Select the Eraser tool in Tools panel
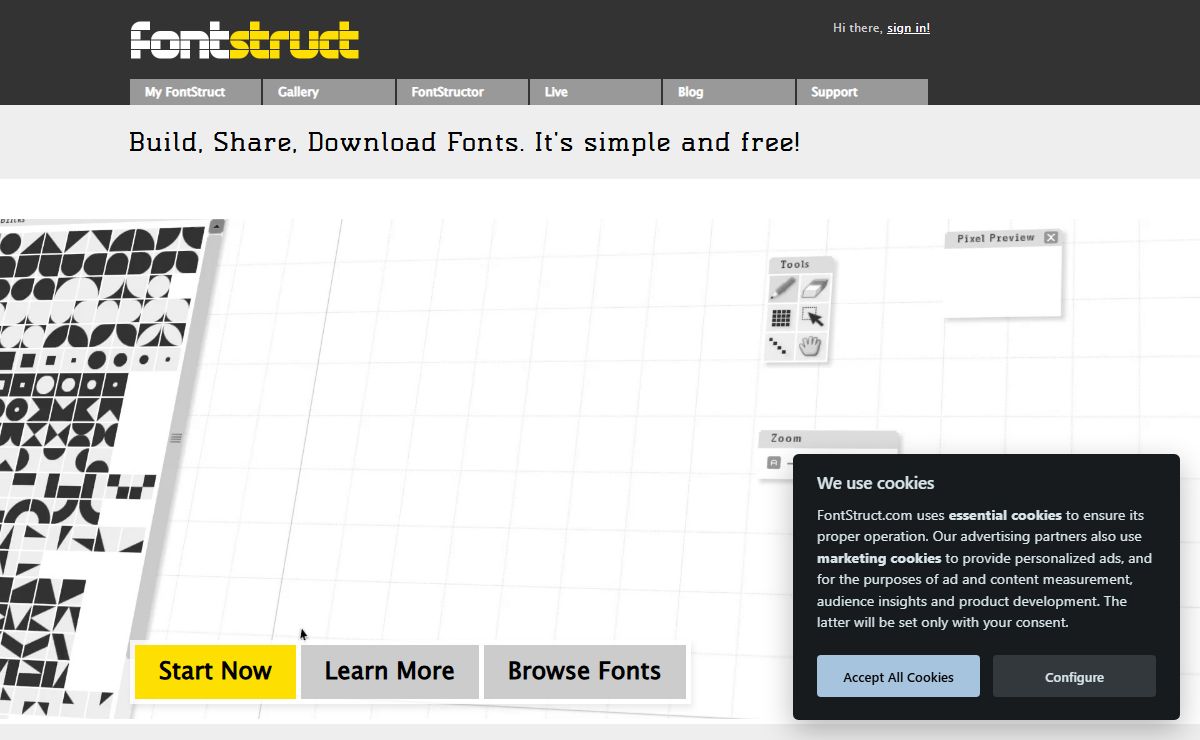 (814, 288)
